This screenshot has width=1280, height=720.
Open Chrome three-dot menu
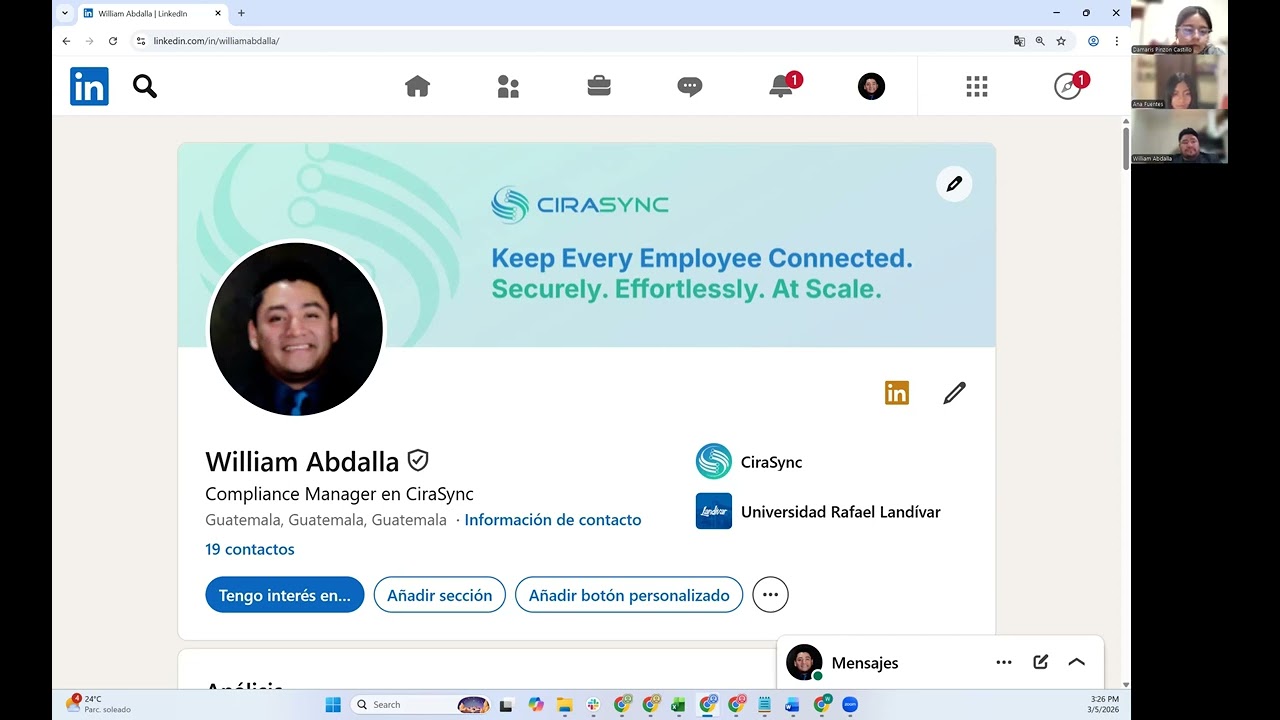(x=1117, y=41)
